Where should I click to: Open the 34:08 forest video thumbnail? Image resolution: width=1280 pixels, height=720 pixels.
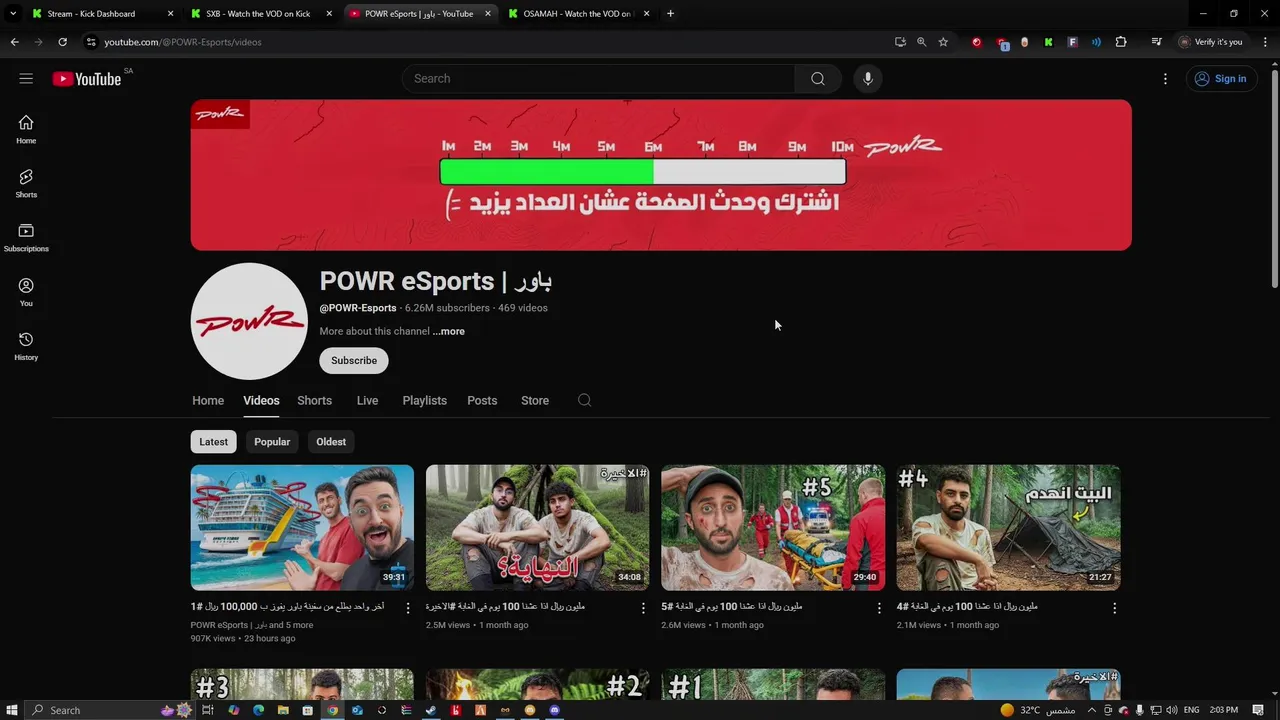click(537, 527)
